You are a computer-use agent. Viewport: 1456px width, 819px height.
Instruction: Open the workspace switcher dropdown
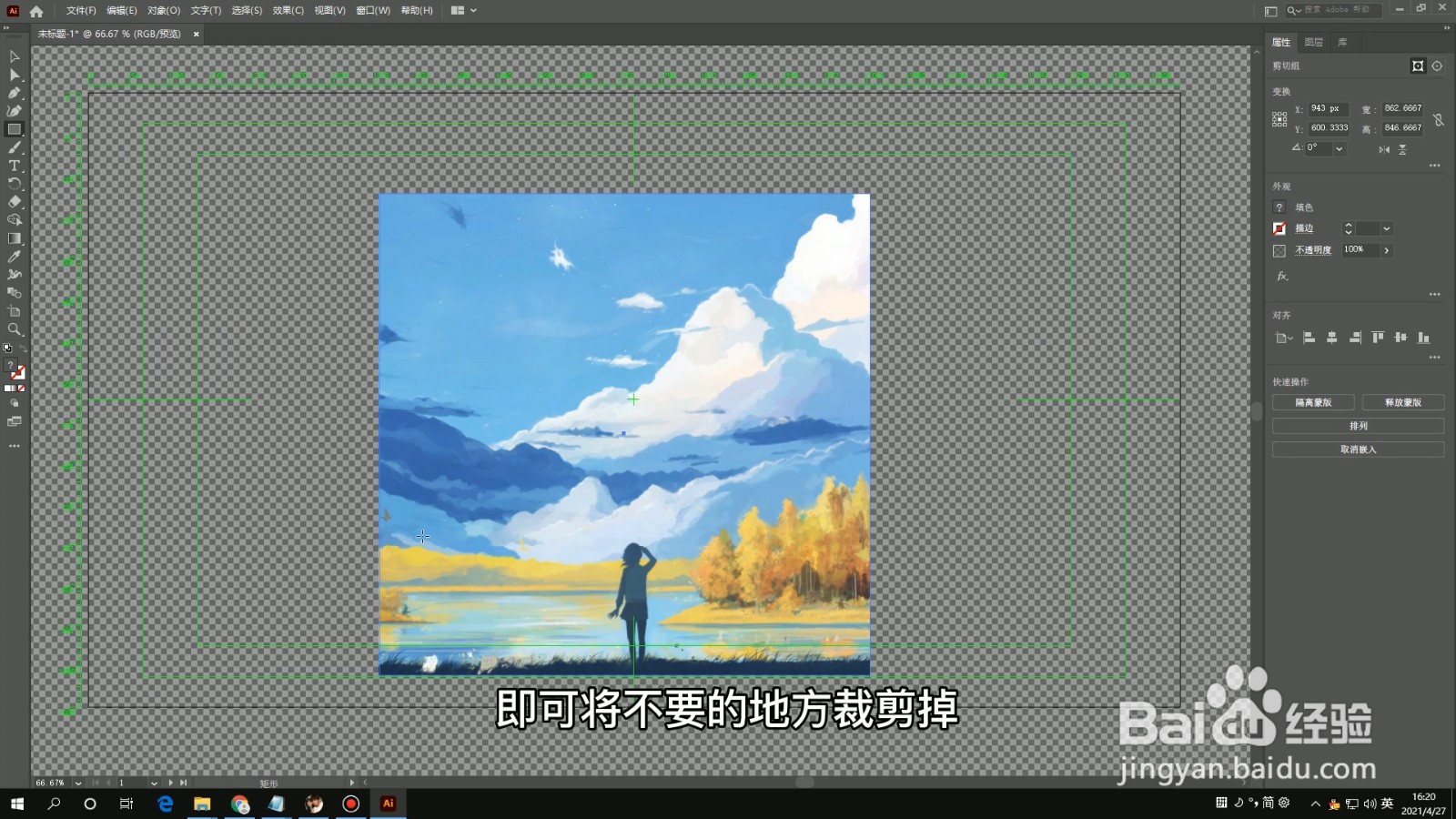[x=464, y=11]
